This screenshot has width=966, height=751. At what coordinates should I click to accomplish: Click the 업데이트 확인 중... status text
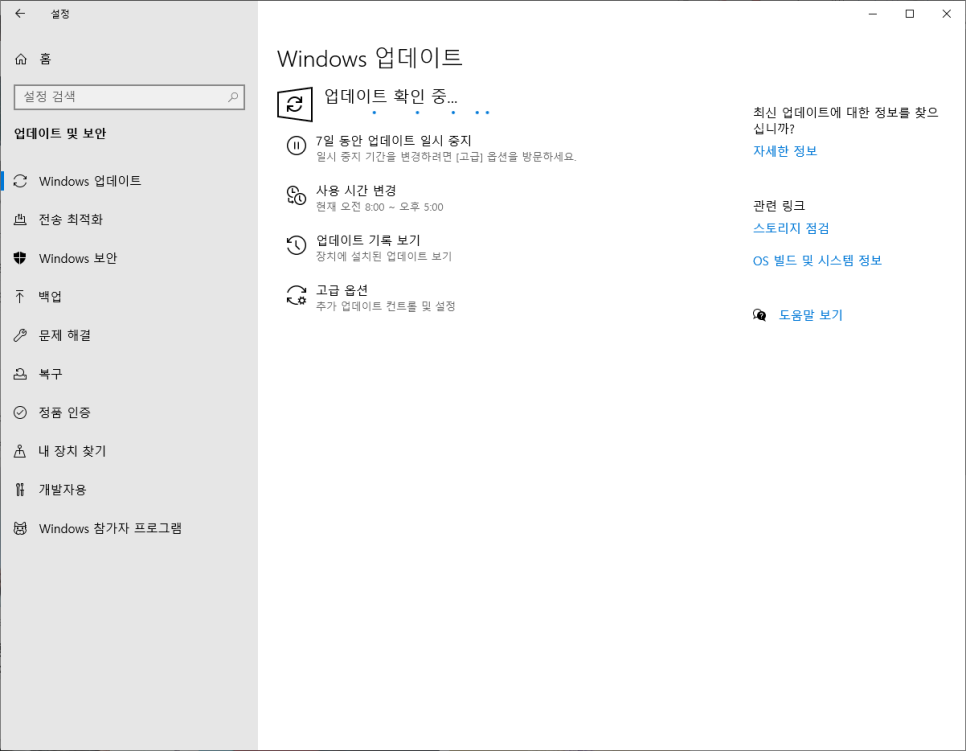391,96
